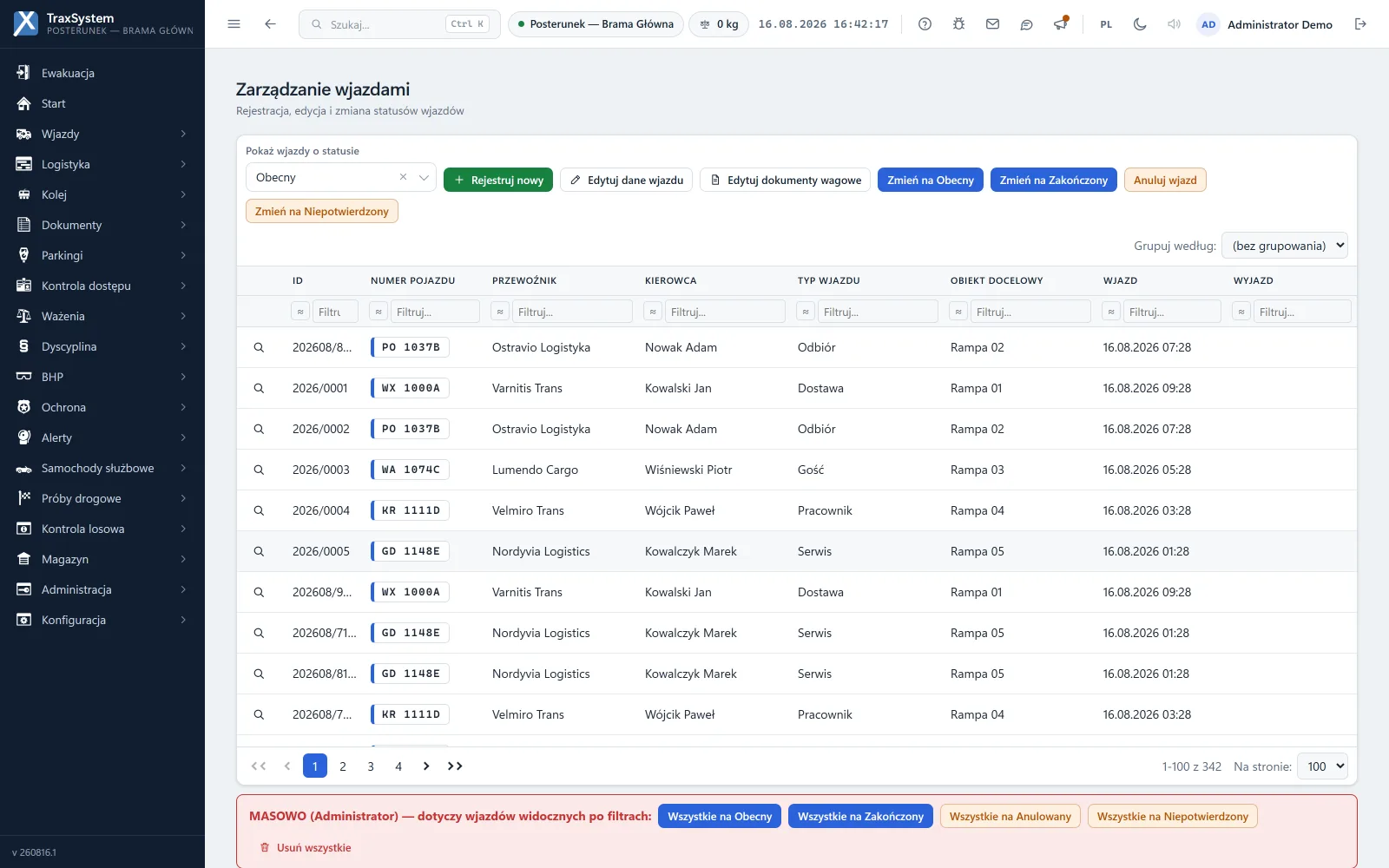Click the megaphone announcements icon
The image size is (1389, 868).
[x=1060, y=24]
